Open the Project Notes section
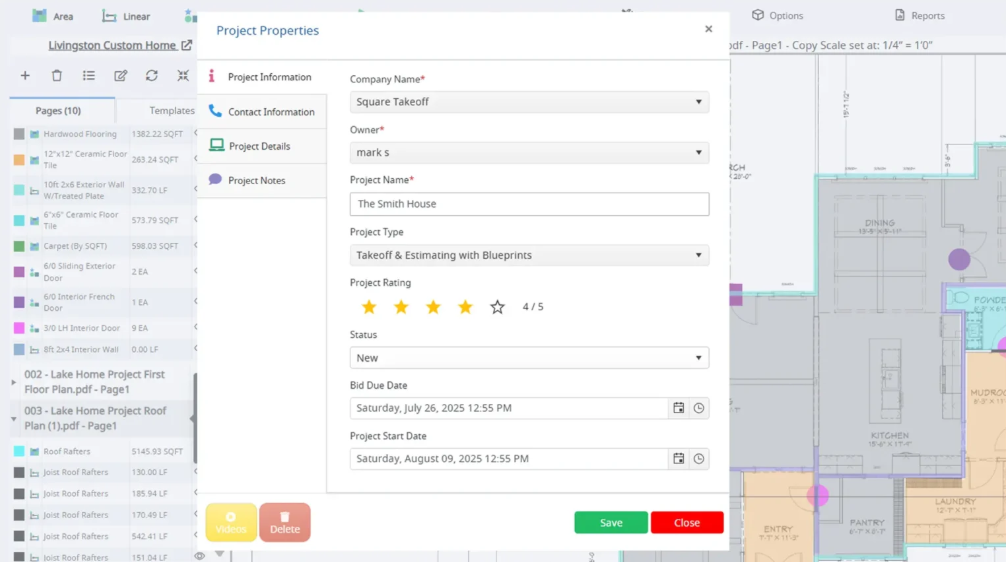 click(x=262, y=180)
